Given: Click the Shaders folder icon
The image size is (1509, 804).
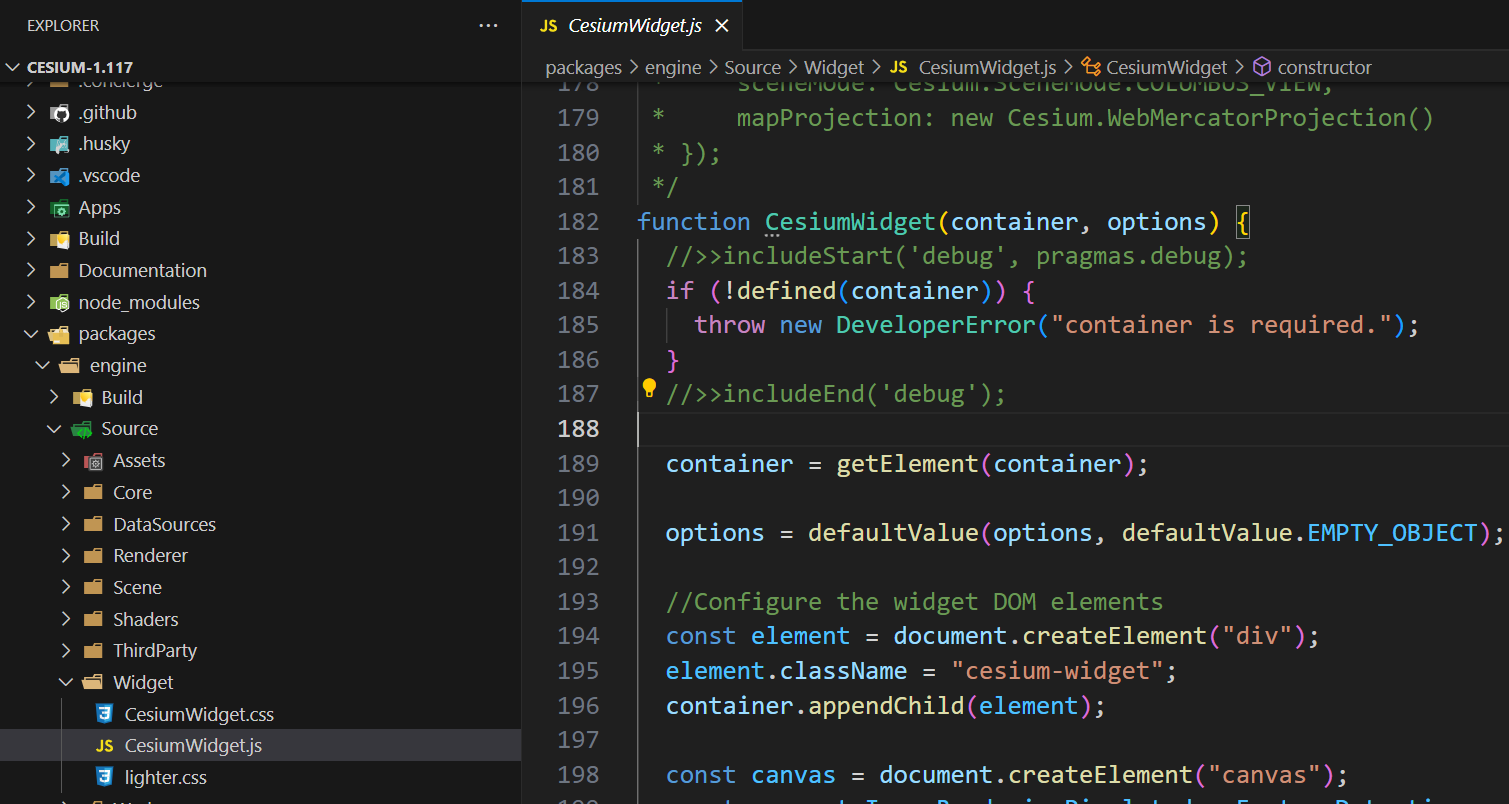Looking at the screenshot, I should (94, 620).
